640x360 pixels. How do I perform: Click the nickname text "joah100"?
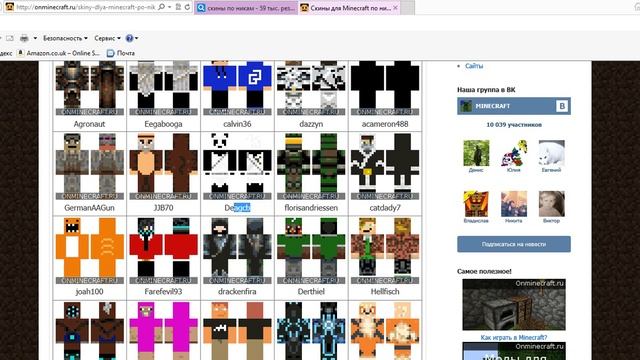tap(89, 291)
